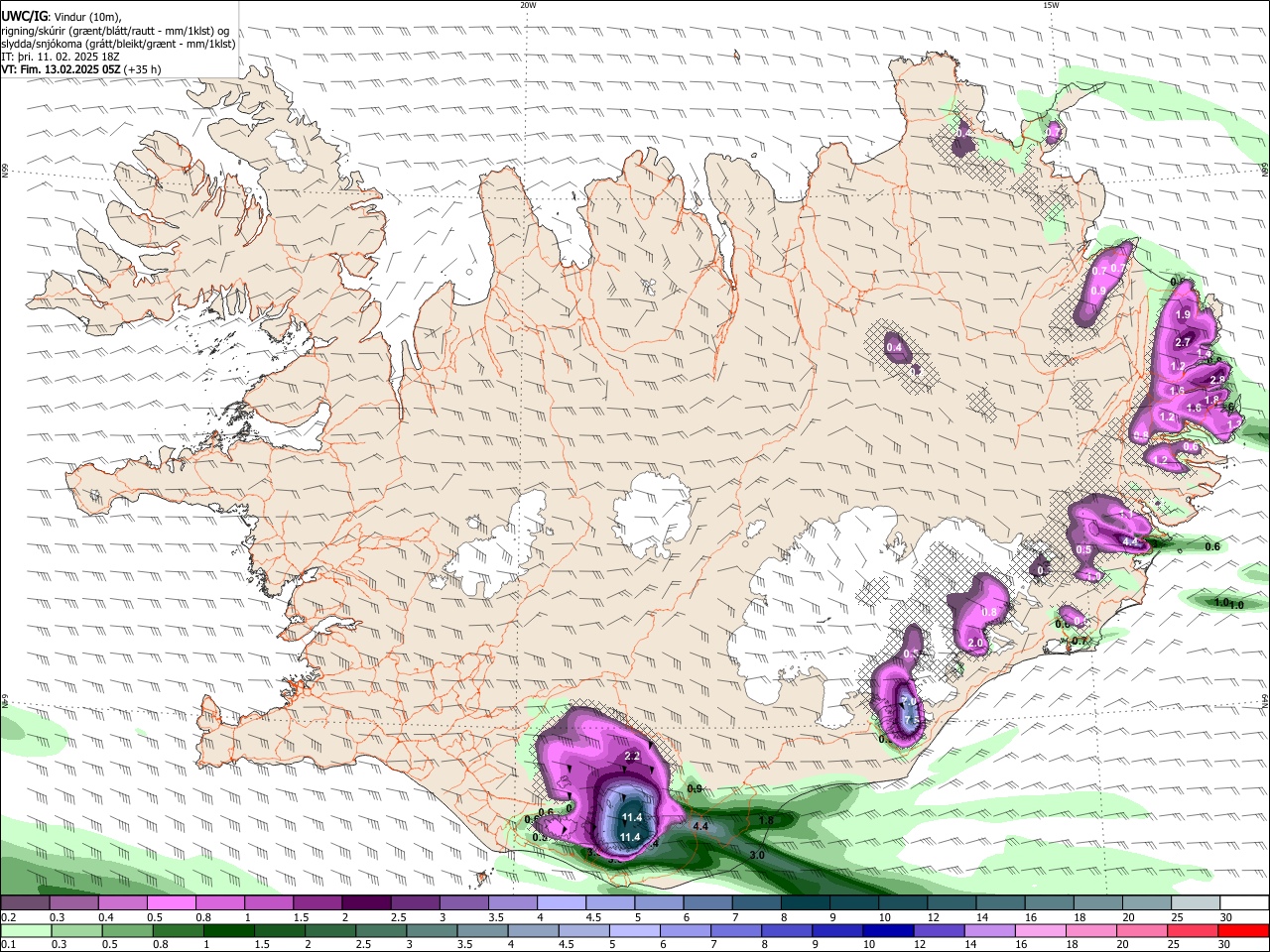This screenshot has height=952, width=1270.
Task: Click the 2.8 value in East Fjords
Action: (1217, 380)
